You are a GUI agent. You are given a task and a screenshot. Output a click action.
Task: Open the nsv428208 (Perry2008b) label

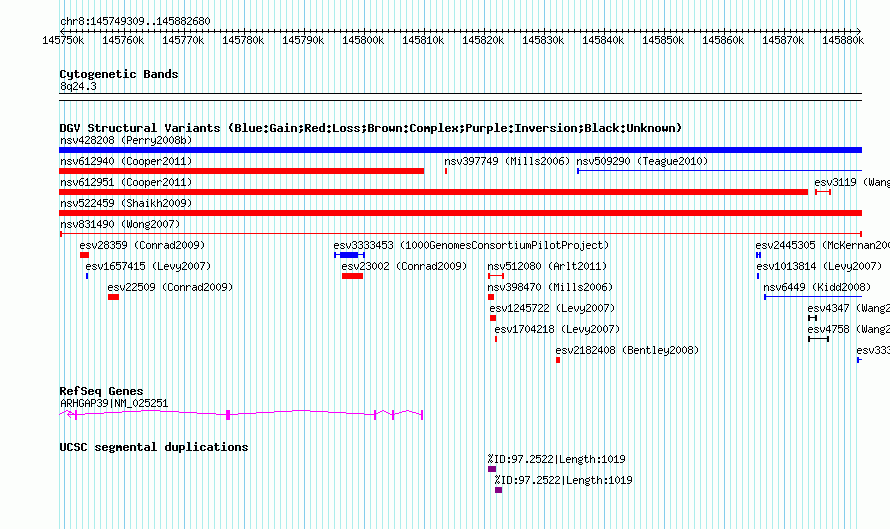click(126, 140)
